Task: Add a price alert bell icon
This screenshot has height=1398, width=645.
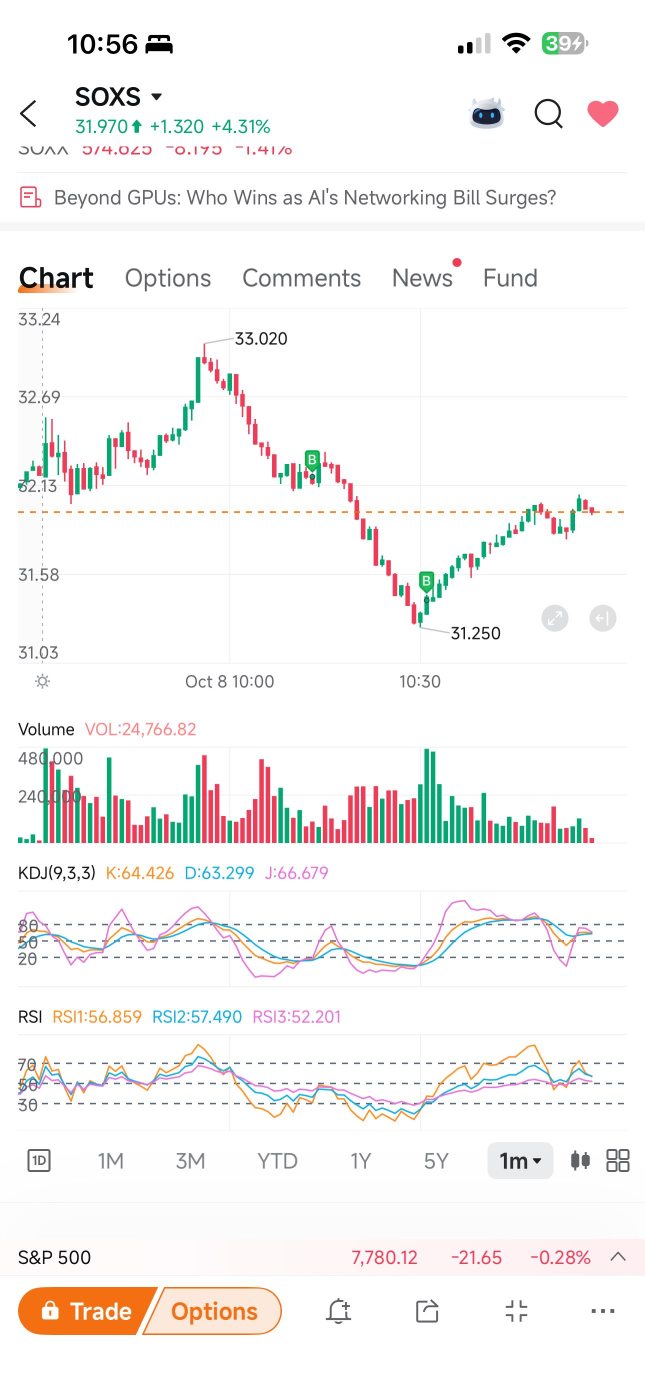Action: (x=339, y=1311)
